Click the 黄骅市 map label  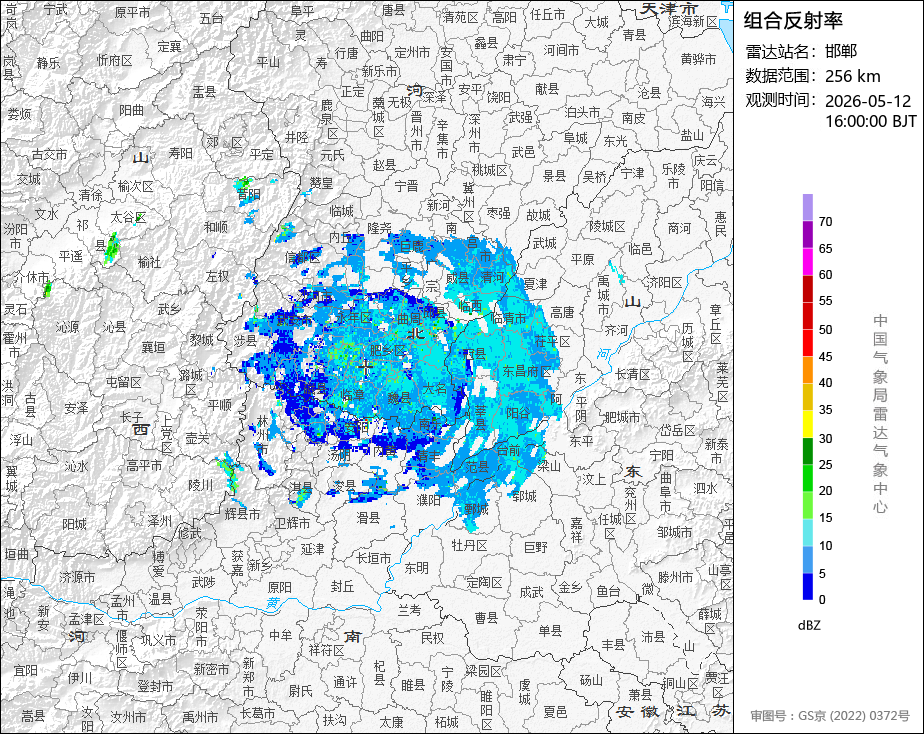pyautogui.click(x=698, y=59)
